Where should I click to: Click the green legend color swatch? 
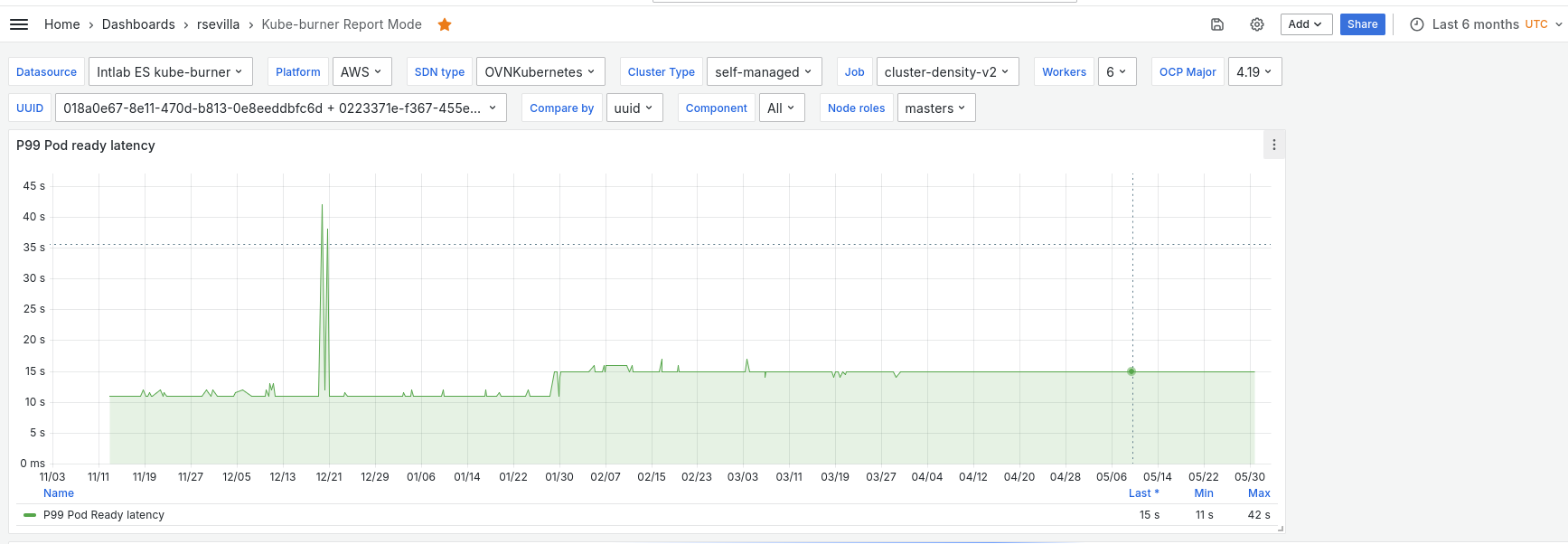(x=30, y=515)
